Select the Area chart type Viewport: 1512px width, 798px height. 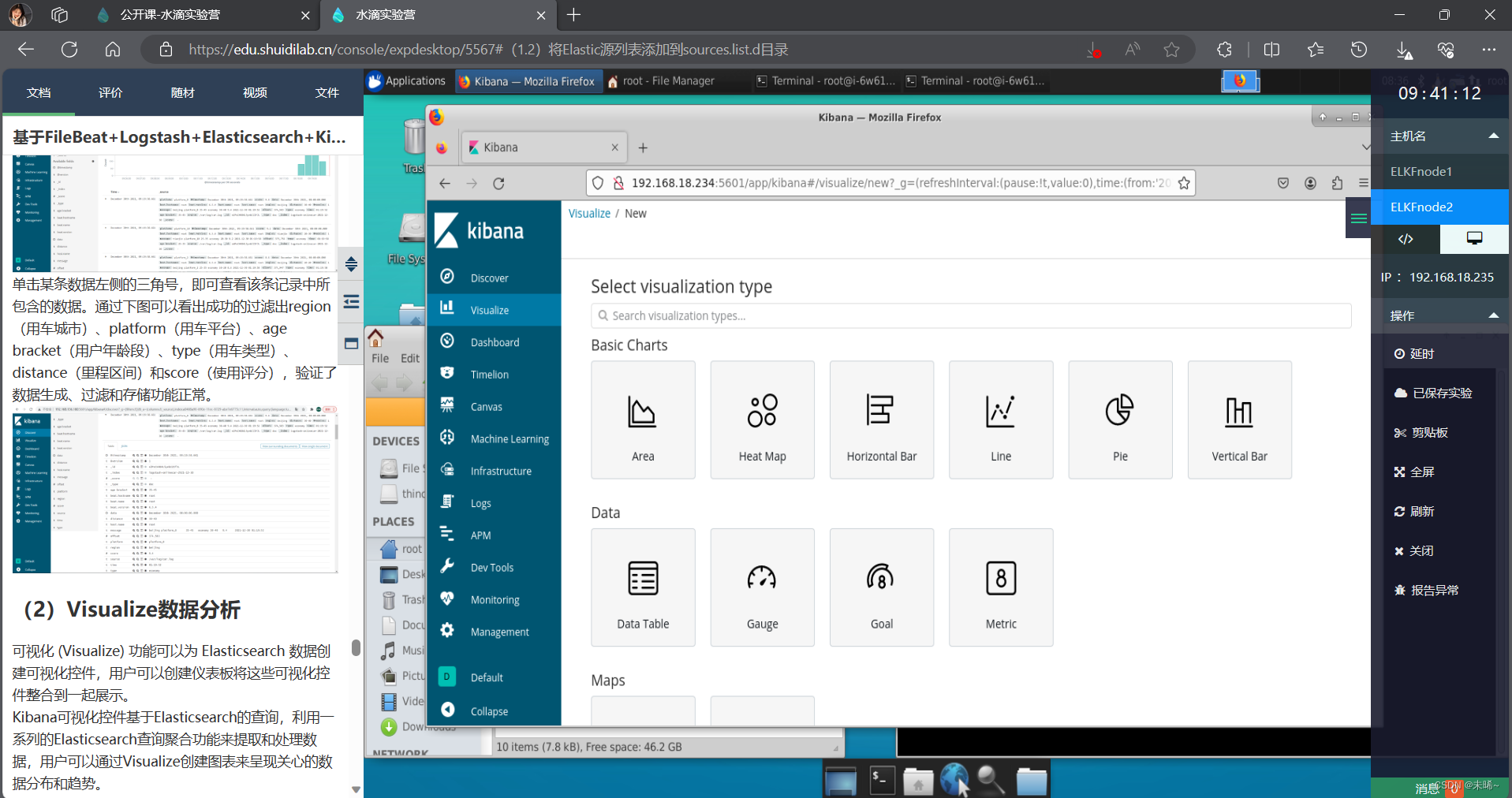pyautogui.click(x=643, y=420)
